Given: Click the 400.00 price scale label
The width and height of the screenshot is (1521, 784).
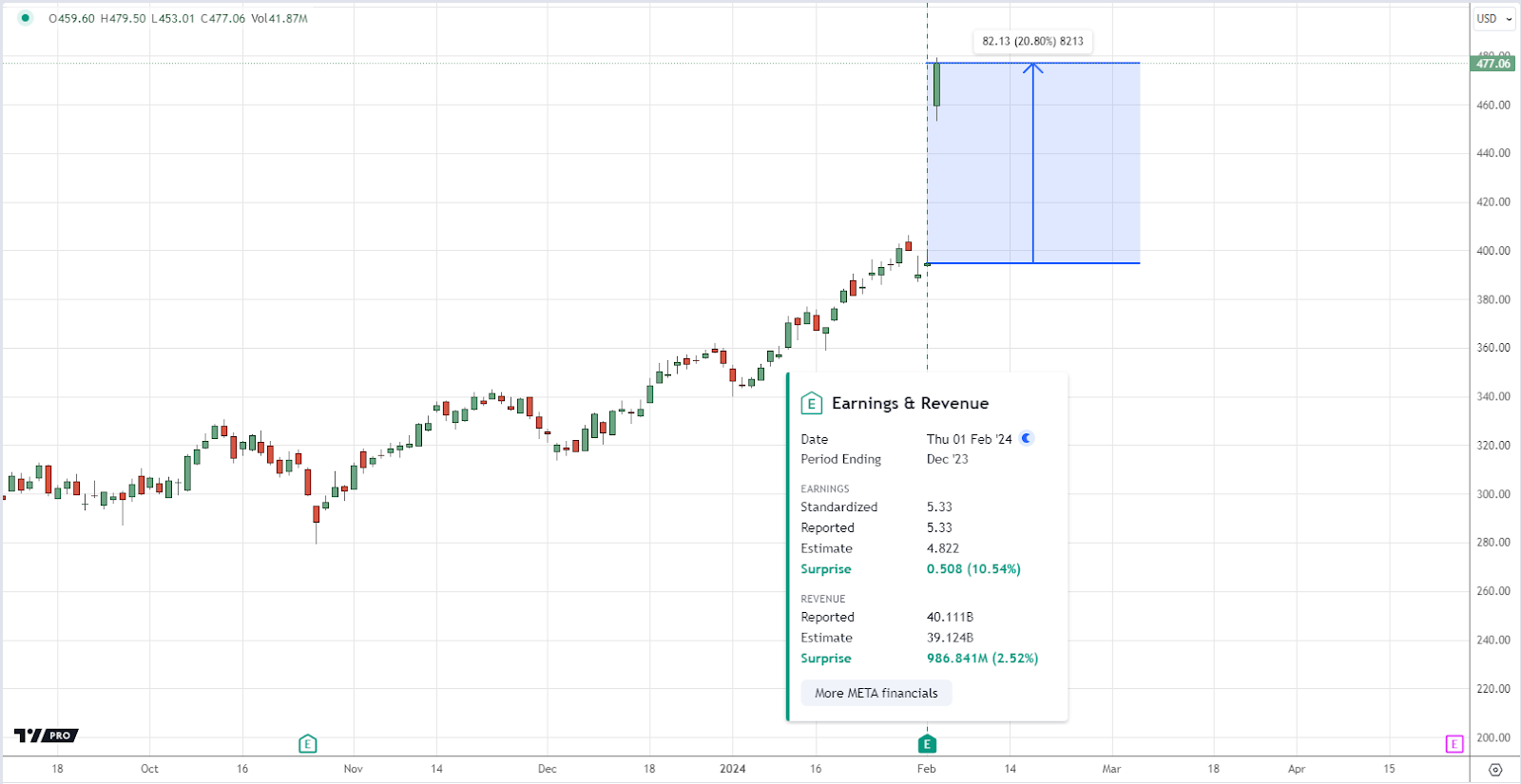Looking at the screenshot, I should point(1493,251).
